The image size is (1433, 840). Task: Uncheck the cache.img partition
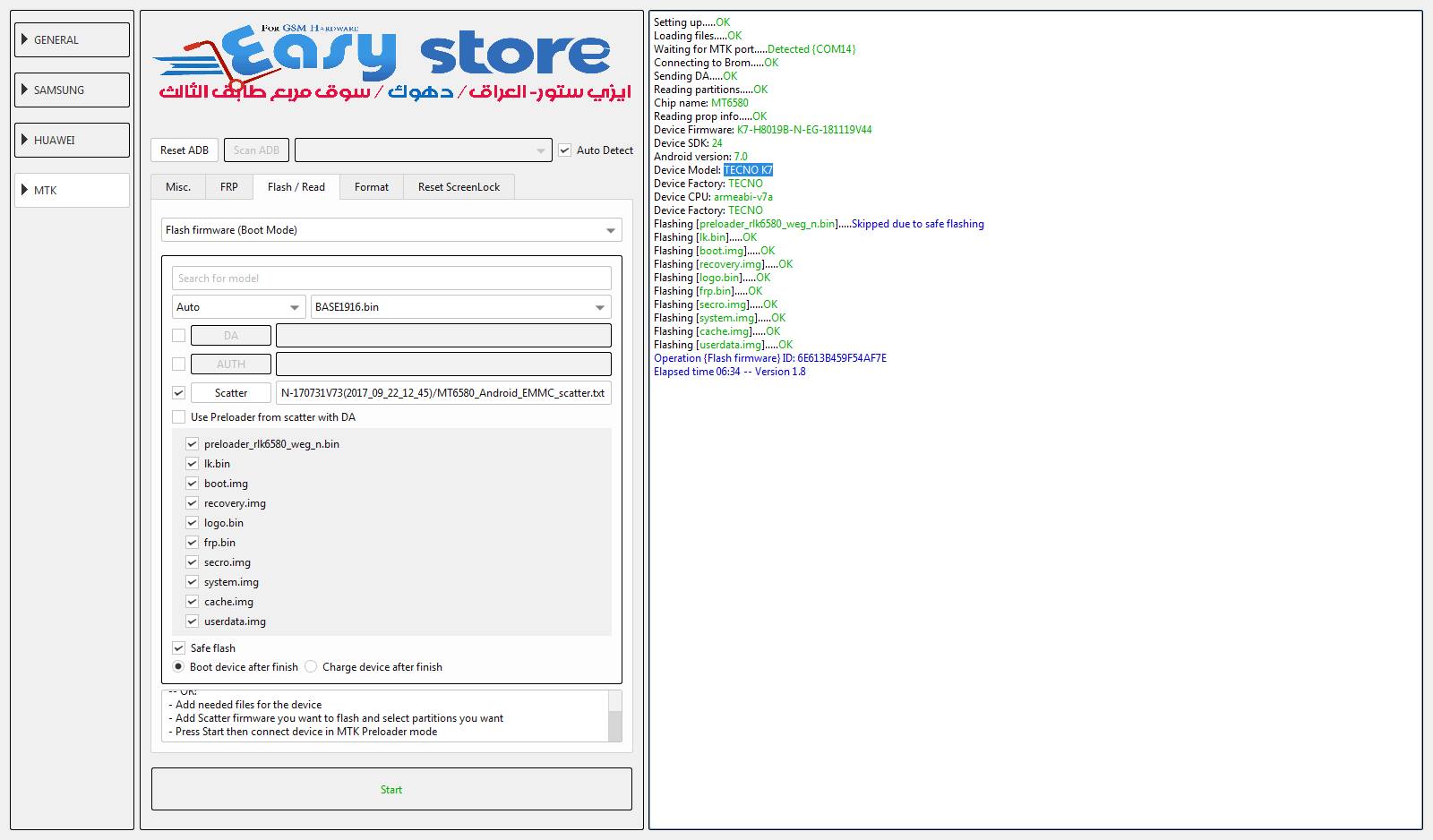coord(192,602)
